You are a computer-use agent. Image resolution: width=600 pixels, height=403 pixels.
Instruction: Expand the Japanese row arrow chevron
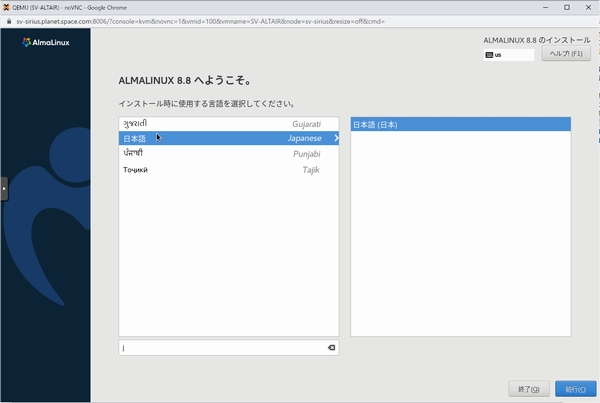[x=336, y=138]
